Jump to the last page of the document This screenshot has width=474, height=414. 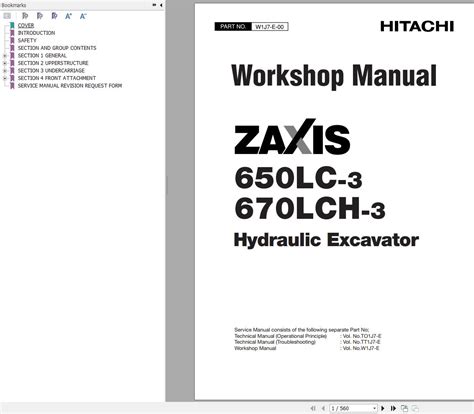coord(393,408)
